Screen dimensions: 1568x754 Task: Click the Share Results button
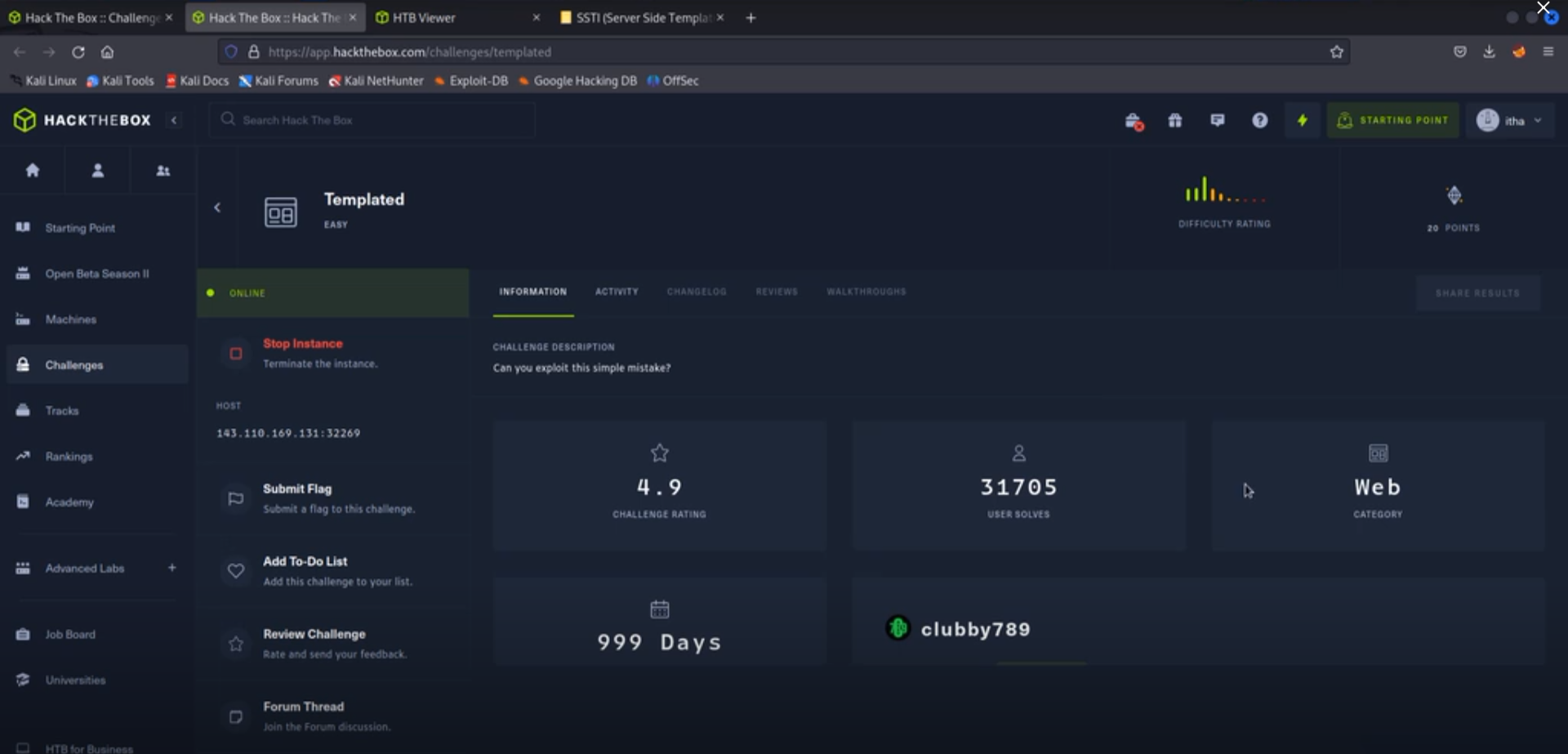[1478, 292]
